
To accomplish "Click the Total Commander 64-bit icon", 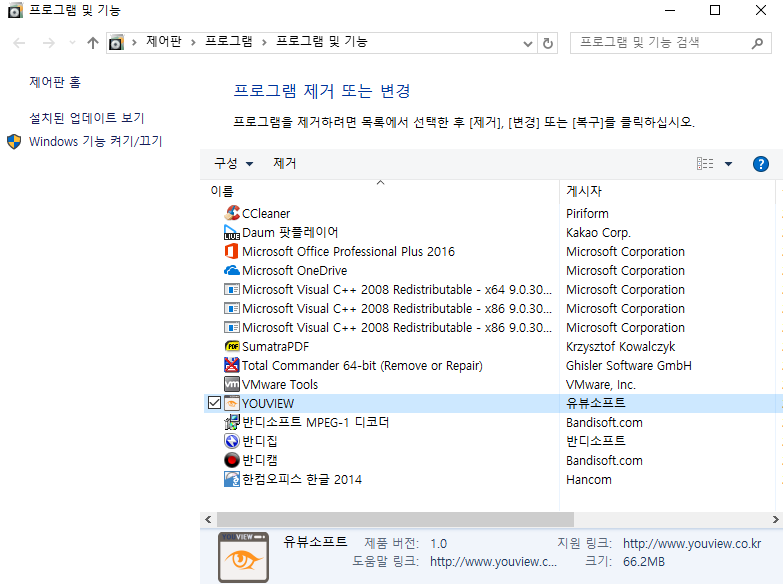I will (x=232, y=365).
